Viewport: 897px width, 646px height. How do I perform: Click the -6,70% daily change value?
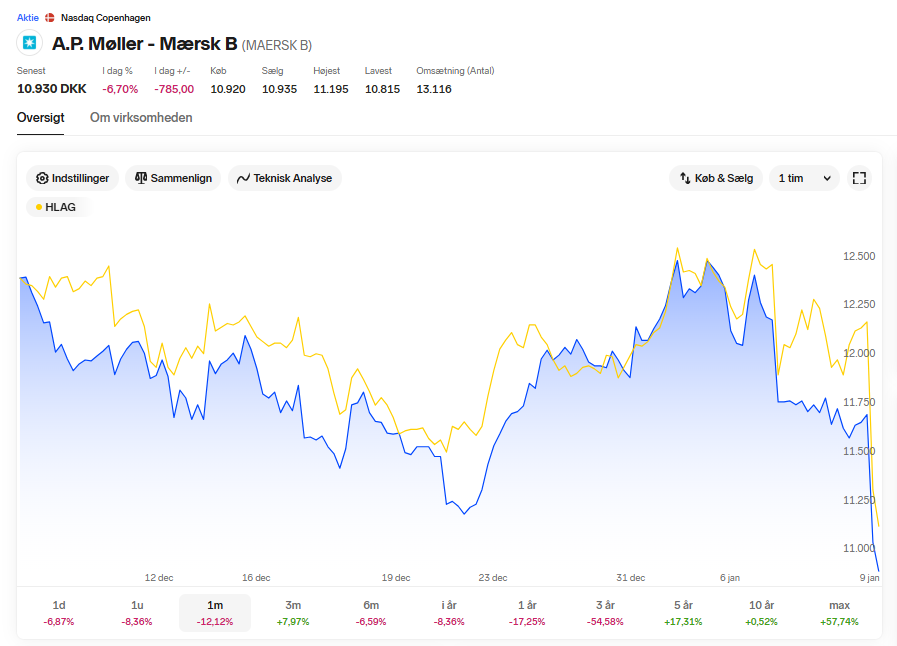tap(120, 89)
